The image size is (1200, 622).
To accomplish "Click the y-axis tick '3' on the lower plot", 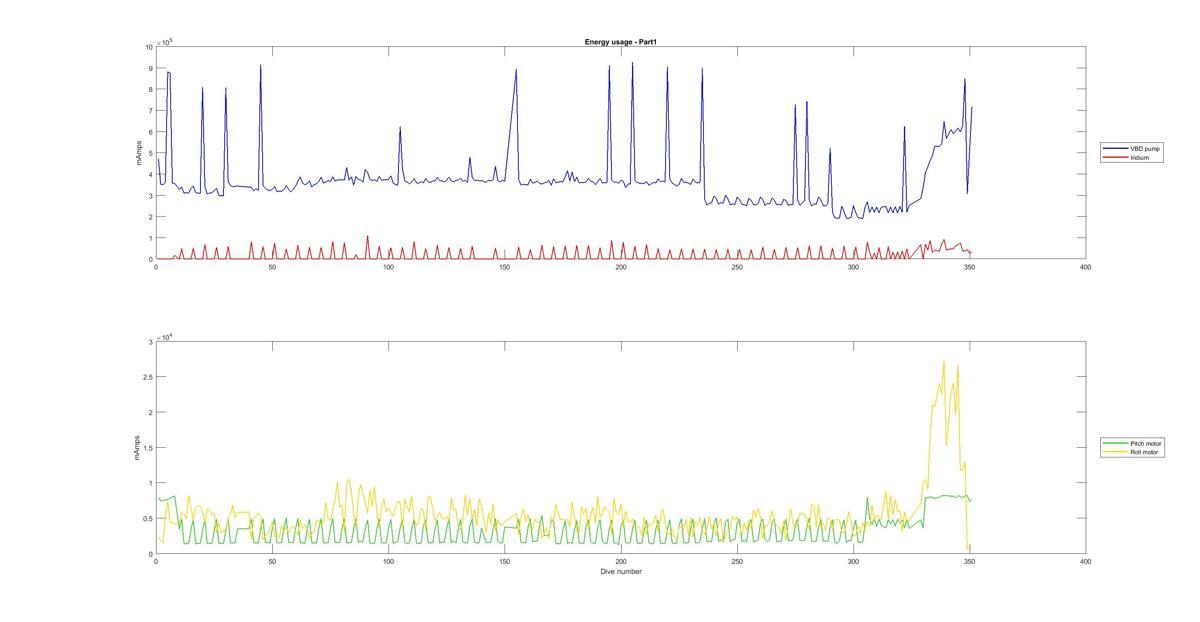I will coord(150,342).
